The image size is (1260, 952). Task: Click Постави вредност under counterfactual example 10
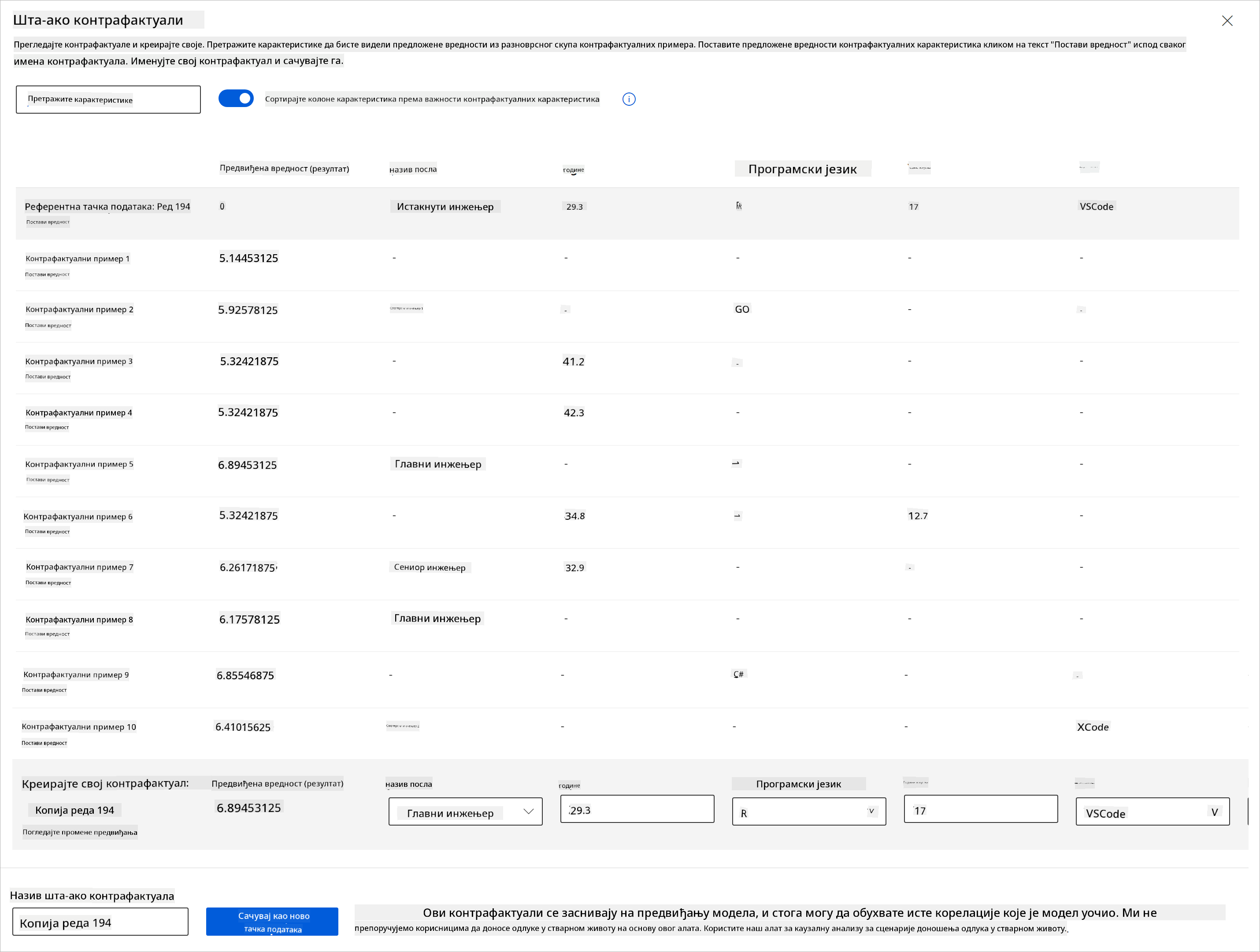tap(44, 743)
